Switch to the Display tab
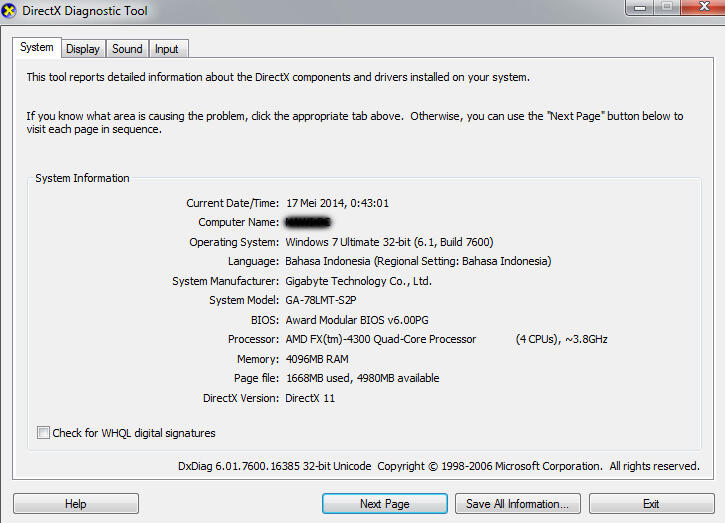This screenshot has height=523, width=725. click(83, 49)
